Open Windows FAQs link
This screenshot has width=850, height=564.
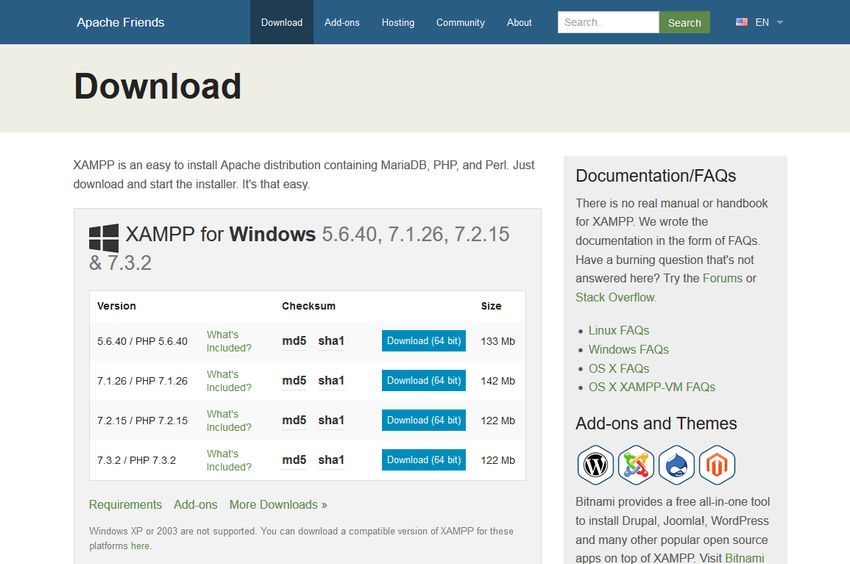[629, 349]
